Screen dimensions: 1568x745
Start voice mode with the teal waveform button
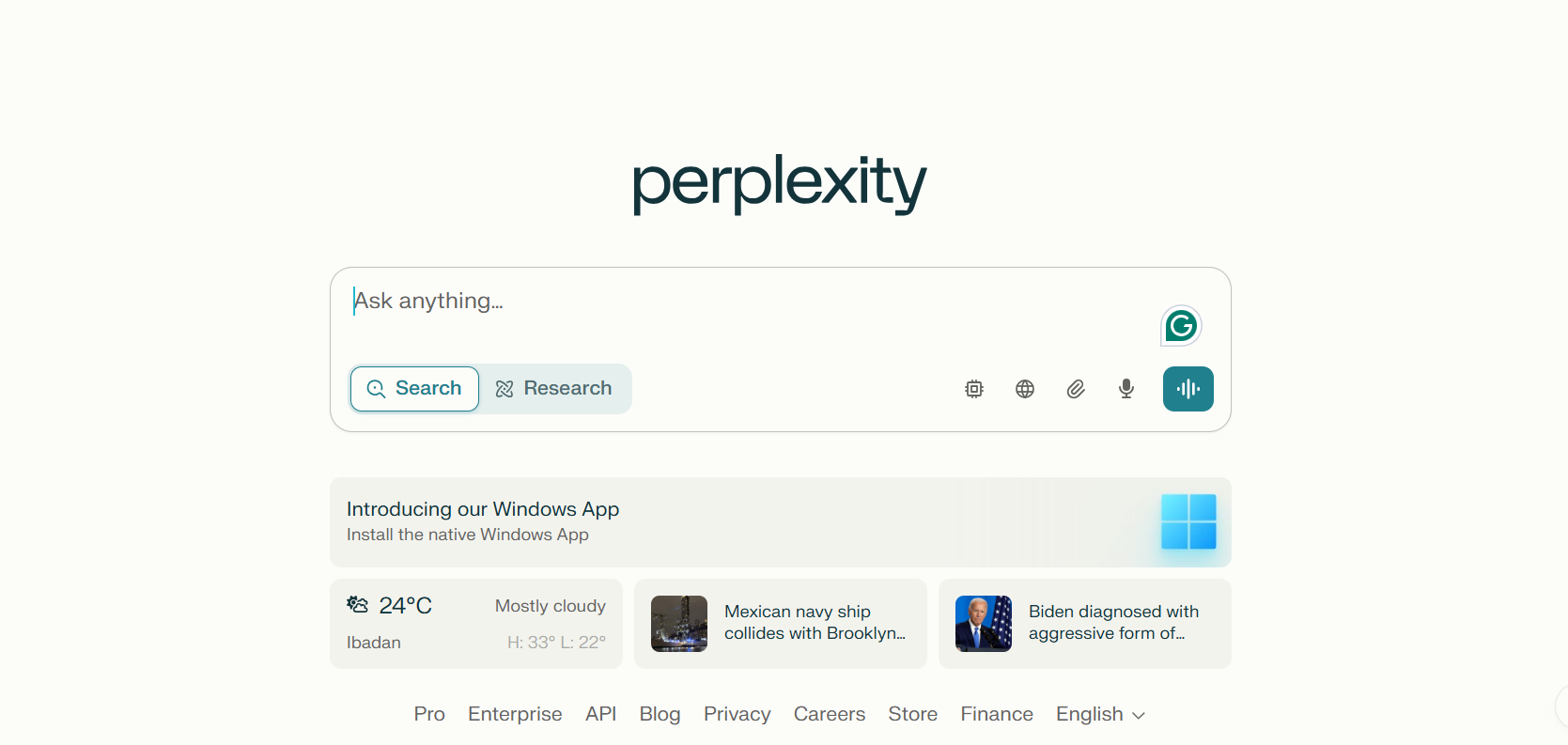coord(1188,388)
